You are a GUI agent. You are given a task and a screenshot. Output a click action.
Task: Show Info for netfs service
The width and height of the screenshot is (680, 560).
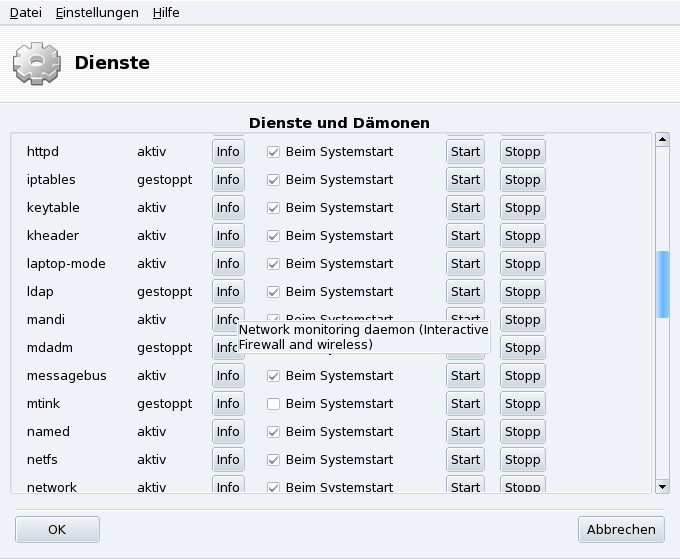click(x=228, y=460)
